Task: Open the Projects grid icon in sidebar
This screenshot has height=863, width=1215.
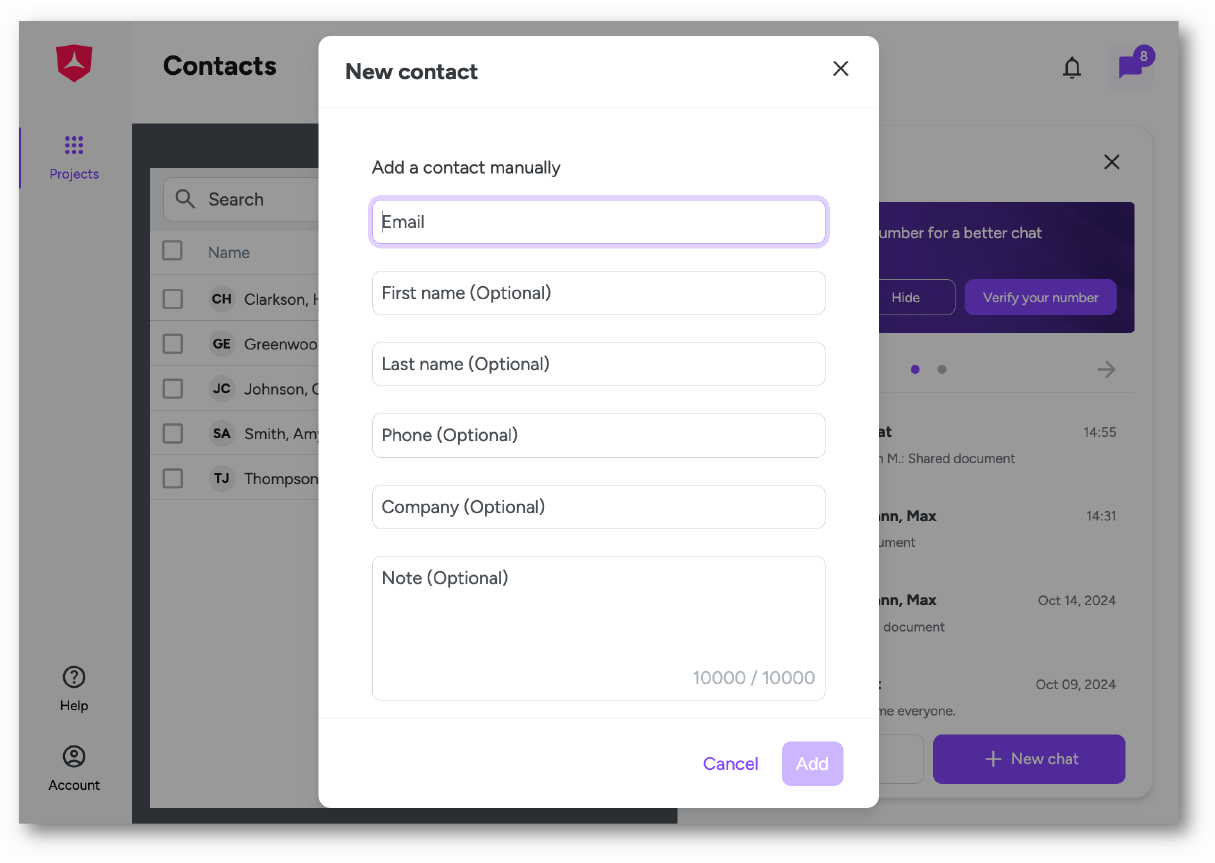Action: 74,145
